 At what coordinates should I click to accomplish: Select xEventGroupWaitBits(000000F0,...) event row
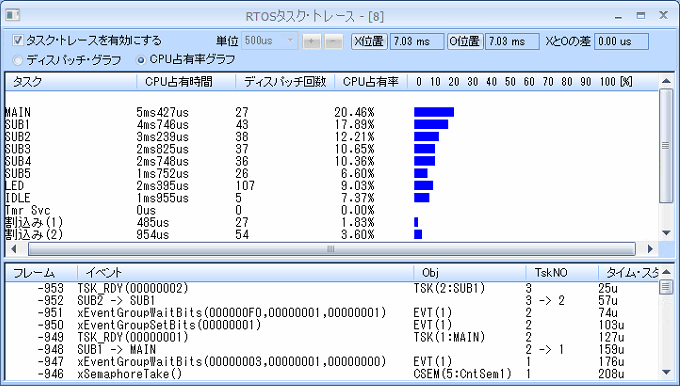point(332,313)
